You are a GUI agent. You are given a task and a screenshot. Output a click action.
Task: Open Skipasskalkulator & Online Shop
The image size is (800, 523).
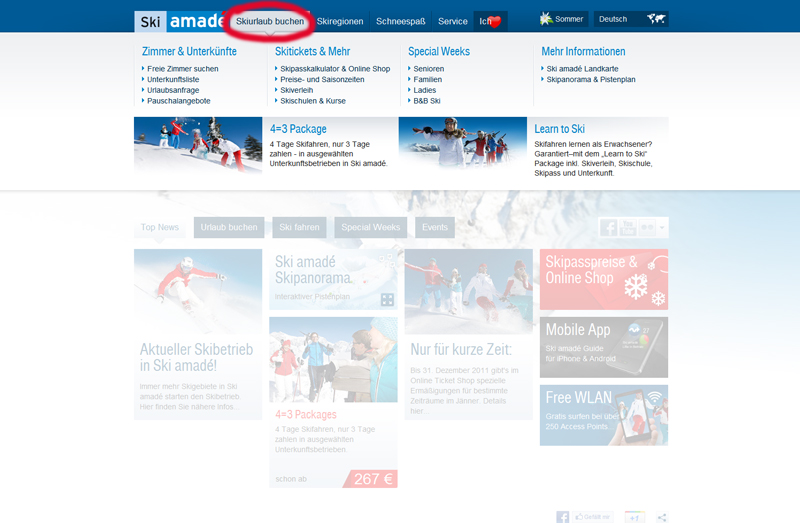[335, 68]
